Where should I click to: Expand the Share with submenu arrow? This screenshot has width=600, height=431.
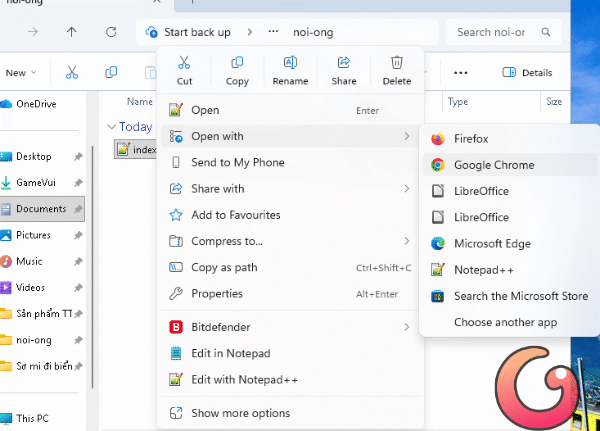coord(406,189)
